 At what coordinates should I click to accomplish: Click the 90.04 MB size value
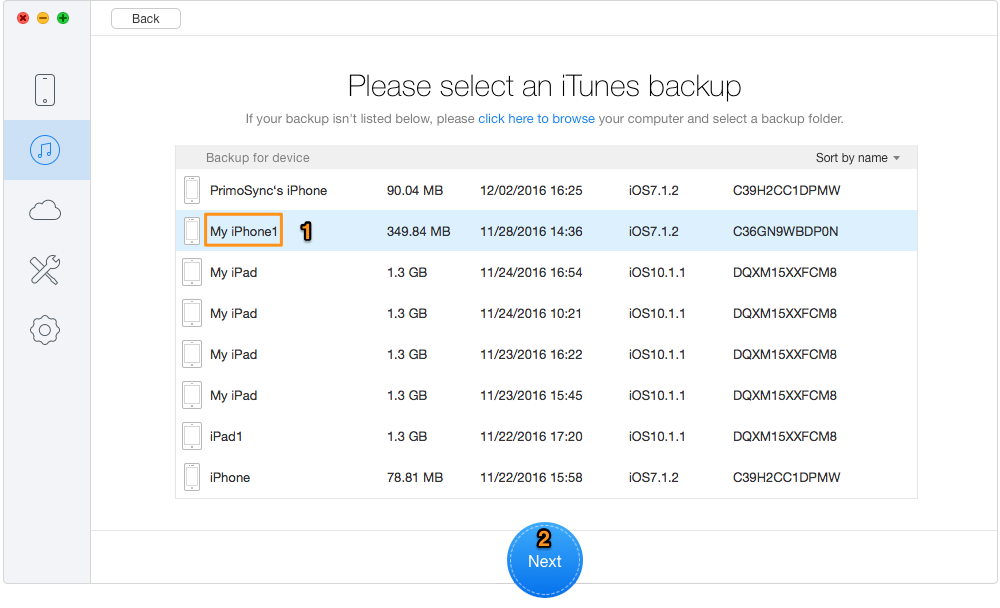[x=415, y=190]
